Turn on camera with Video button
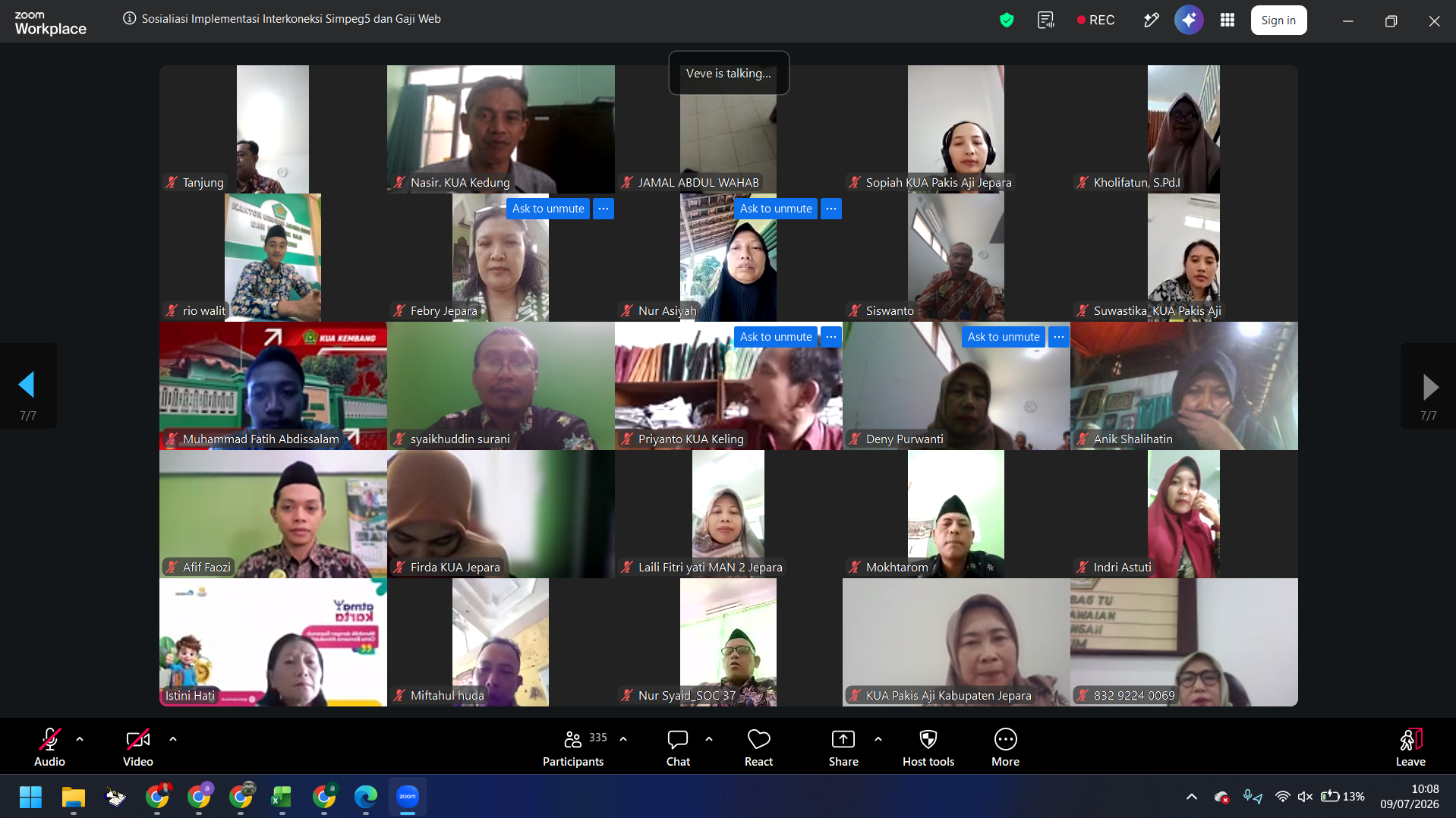The image size is (1456, 818). (x=137, y=747)
